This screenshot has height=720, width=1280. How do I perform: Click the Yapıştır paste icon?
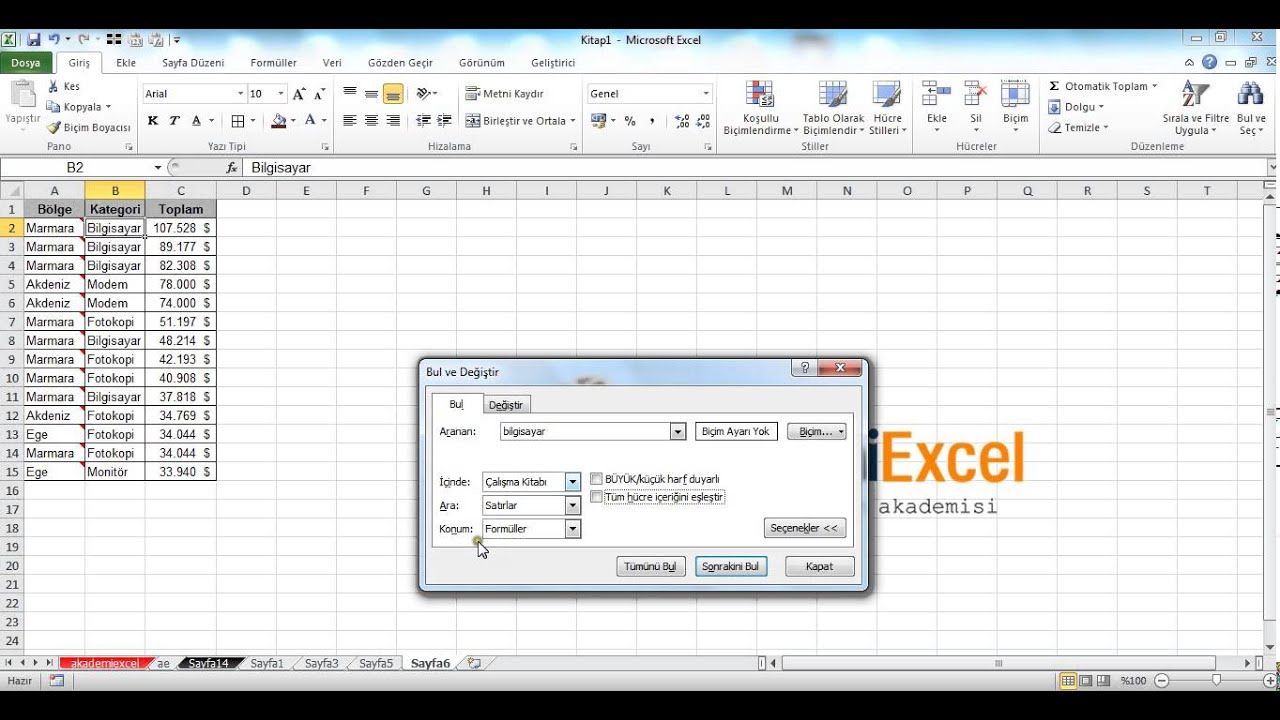click(x=22, y=94)
